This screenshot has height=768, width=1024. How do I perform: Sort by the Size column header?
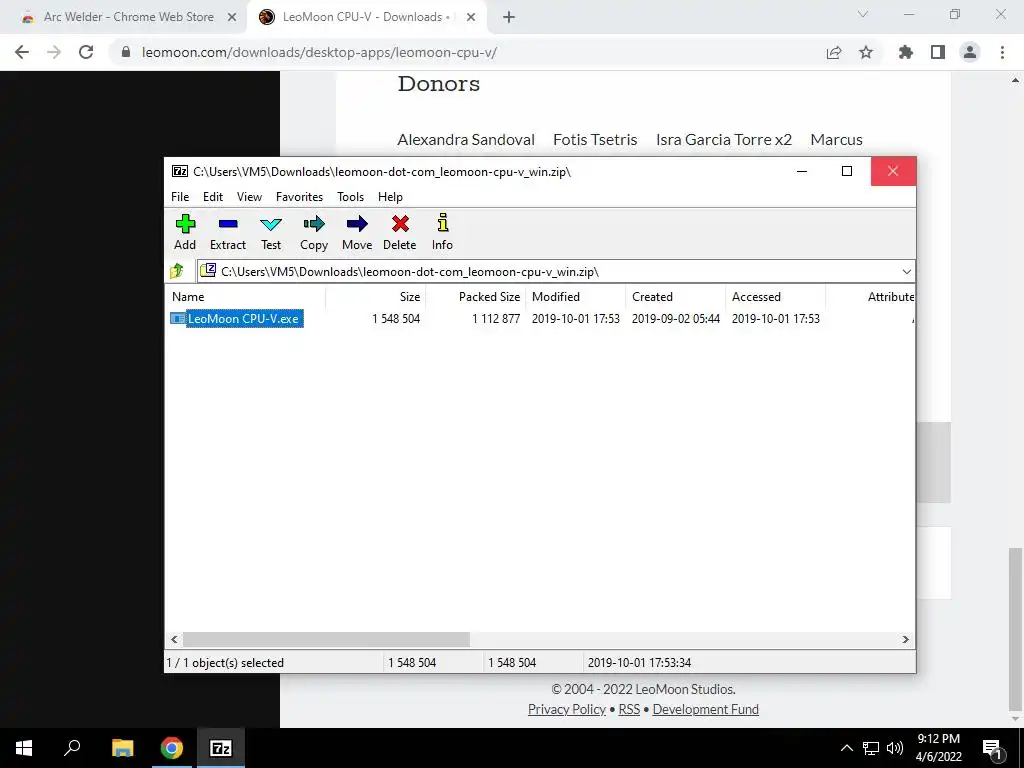[x=376, y=296]
